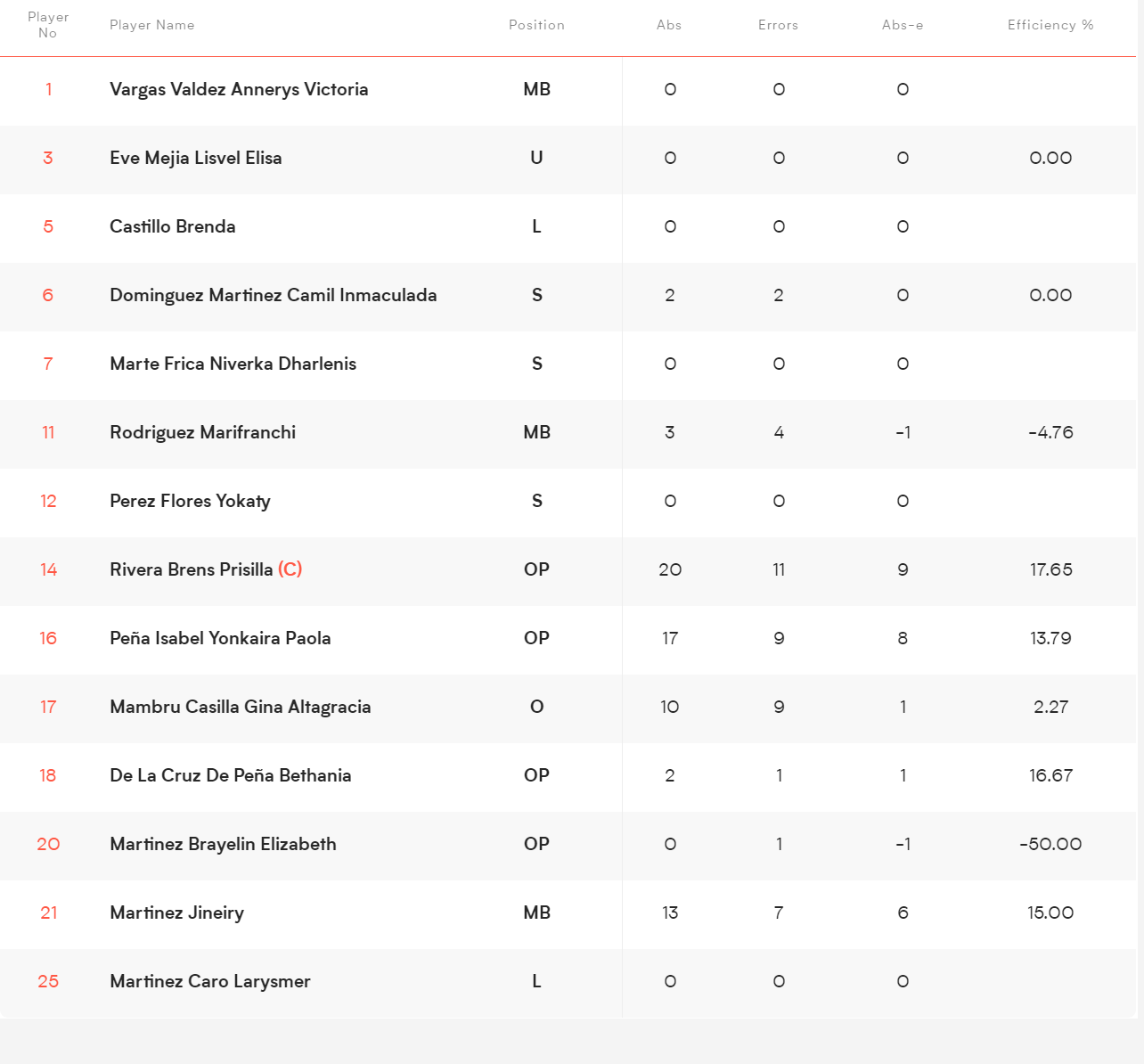Click the Position column header
Viewport: 1144px width, 1064px height.
tap(536, 25)
